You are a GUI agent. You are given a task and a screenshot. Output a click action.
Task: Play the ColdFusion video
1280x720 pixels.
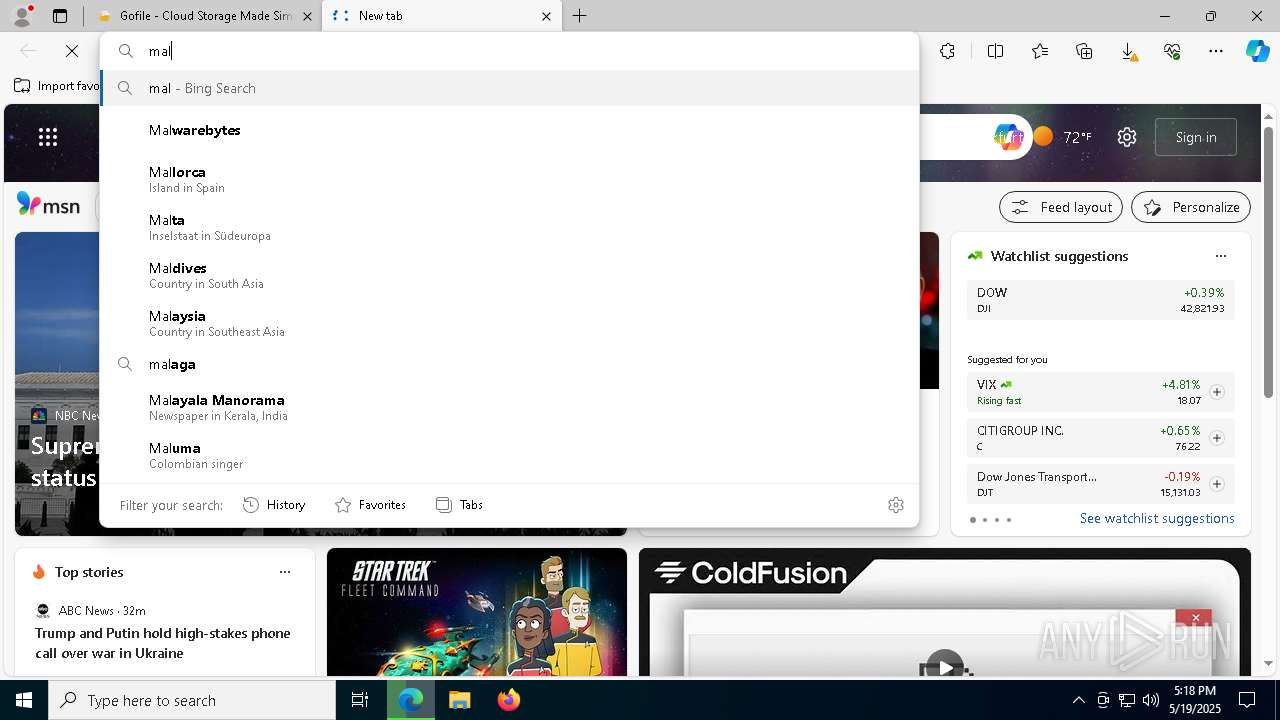click(x=944, y=666)
